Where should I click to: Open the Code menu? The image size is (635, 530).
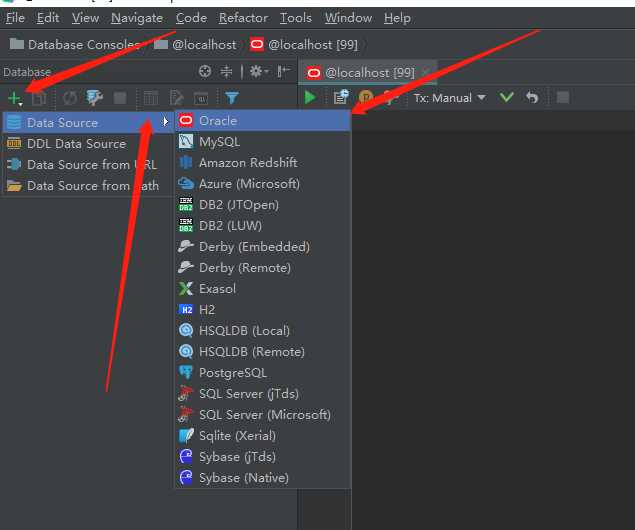191,18
